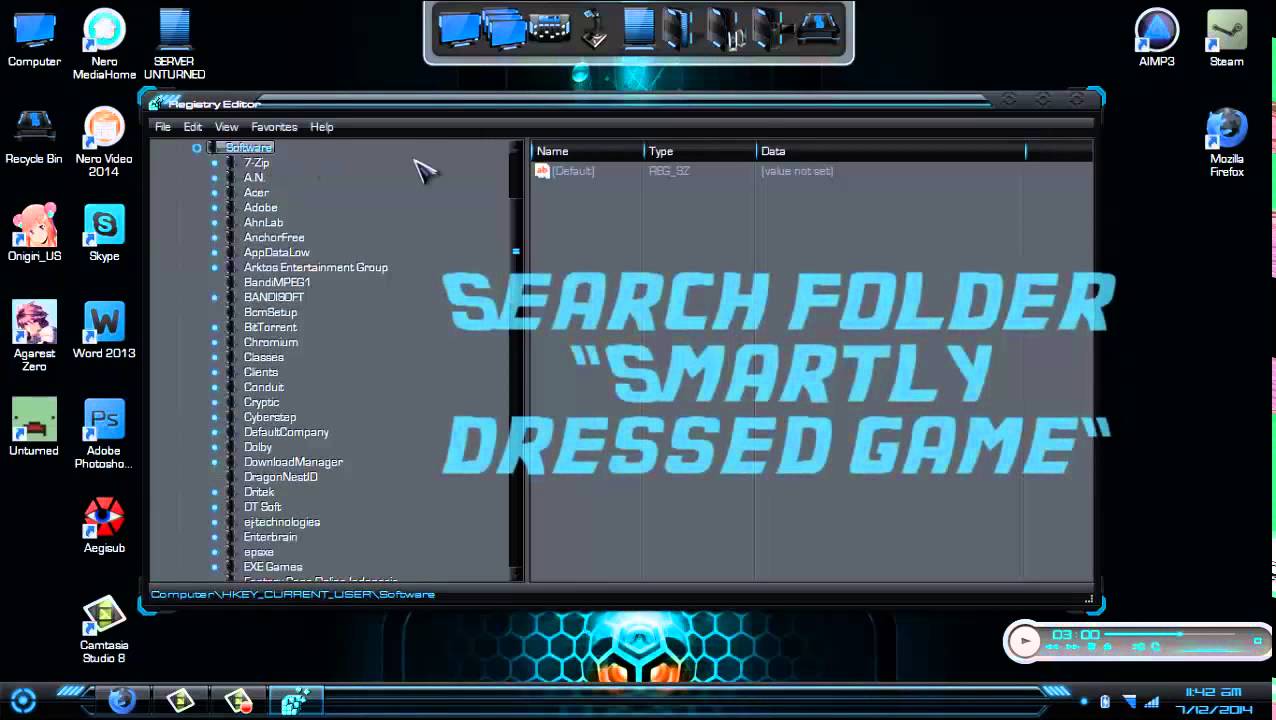The image size is (1276, 720).
Task: Expand the AnchorFree key
Action: coord(214,238)
